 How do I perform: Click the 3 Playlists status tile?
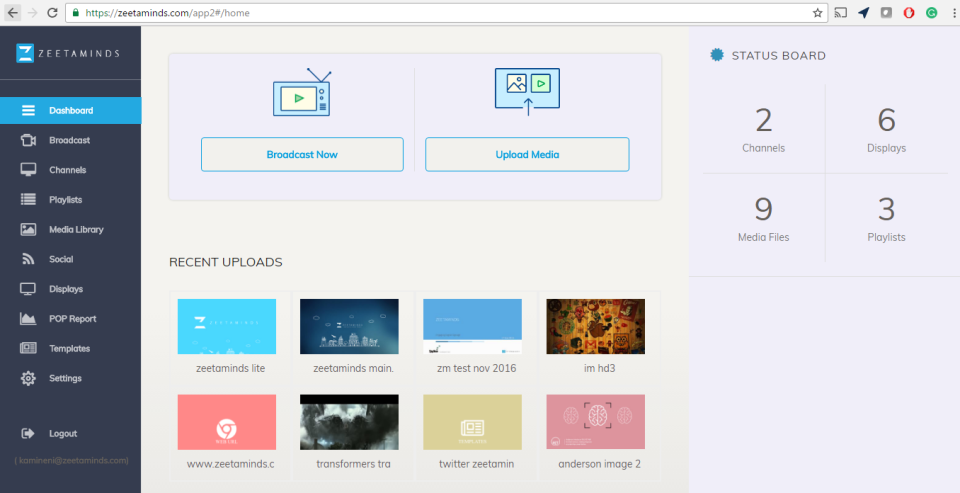tap(886, 219)
